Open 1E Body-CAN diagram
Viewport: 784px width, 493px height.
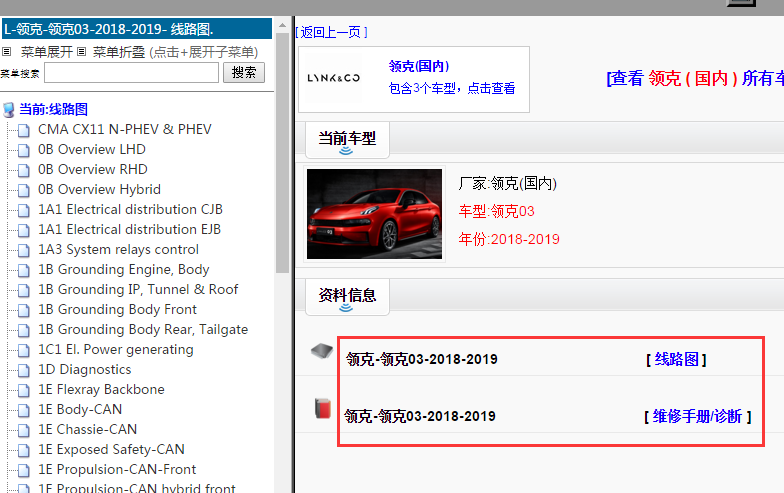click(x=80, y=410)
